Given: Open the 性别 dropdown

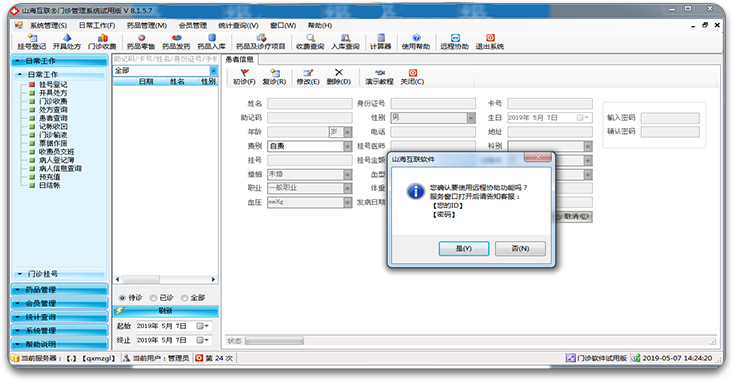Looking at the screenshot, I should click(x=471, y=118).
